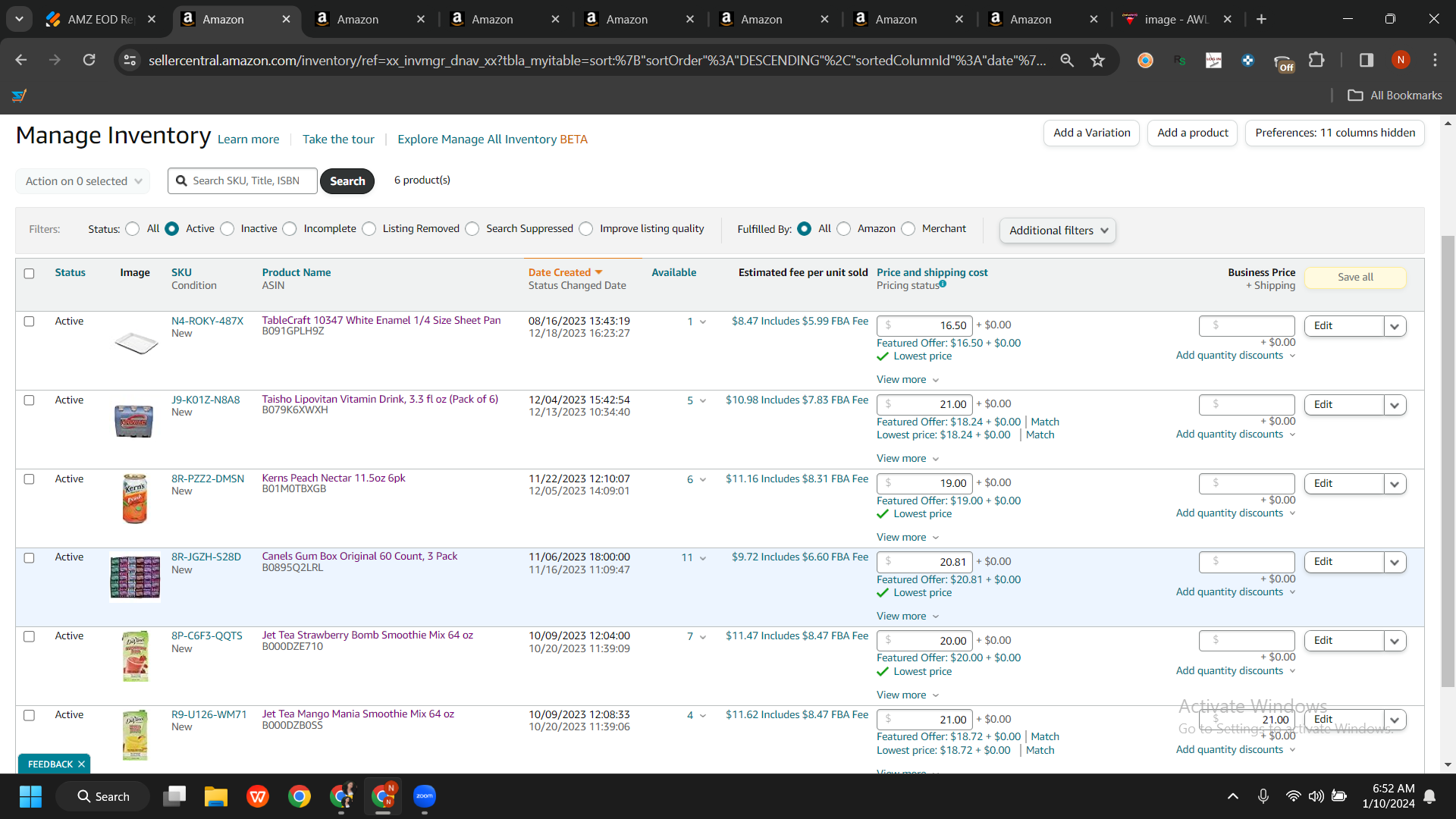Select Fulfilled By Amazon option
Screen dimensions: 1456x819
(x=844, y=229)
